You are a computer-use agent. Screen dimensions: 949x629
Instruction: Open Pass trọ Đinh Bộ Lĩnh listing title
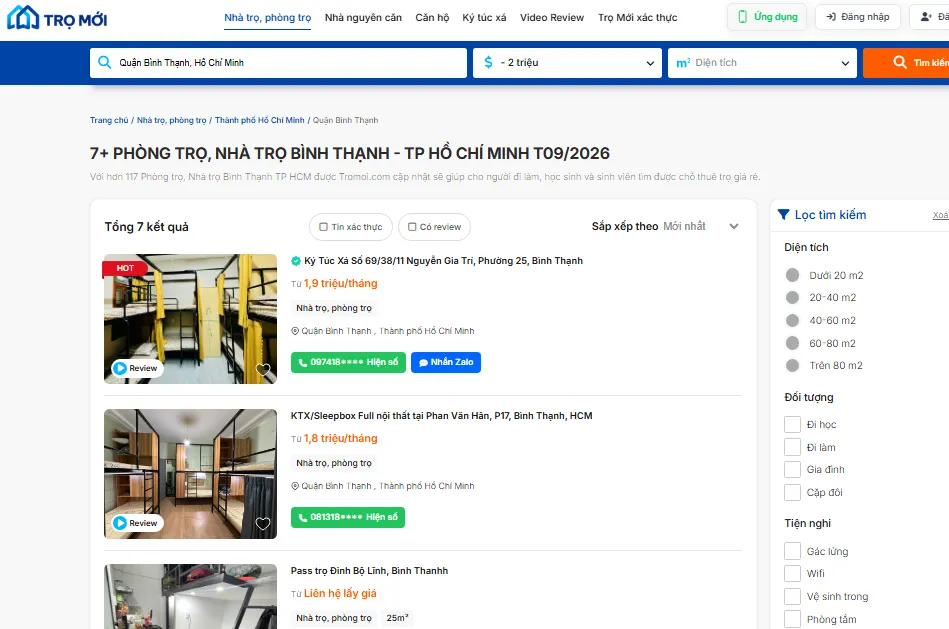369,571
